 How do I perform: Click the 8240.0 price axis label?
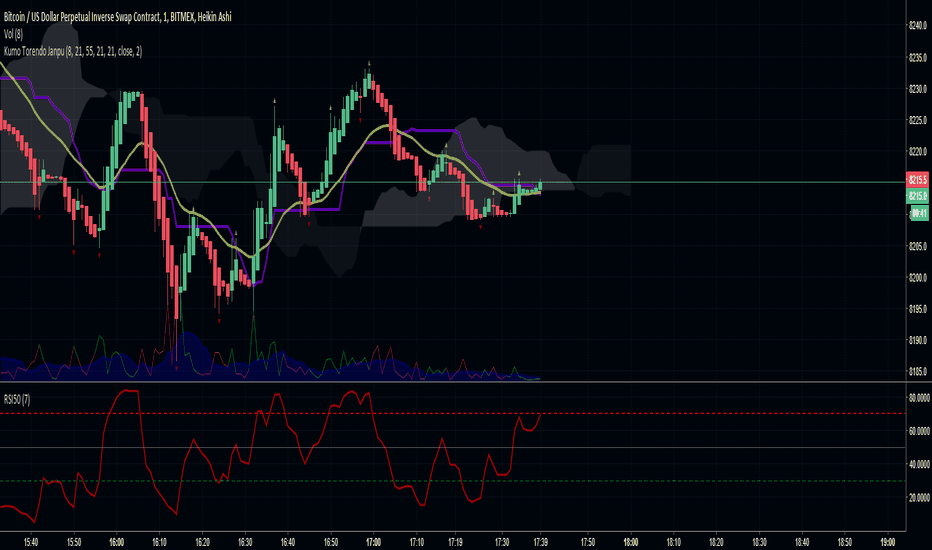(x=918, y=25)
